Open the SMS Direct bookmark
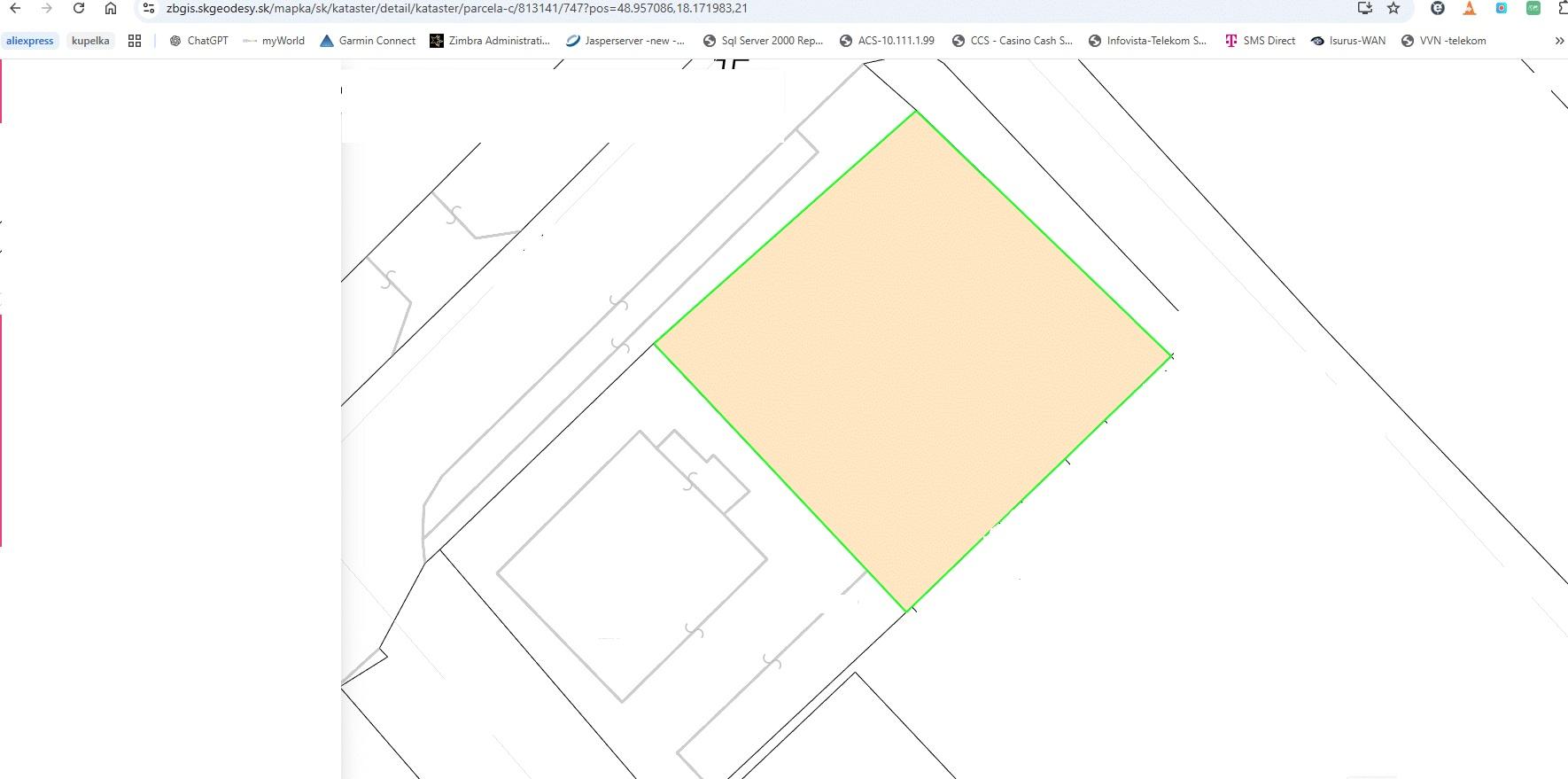1568x779 pixels. coord(1260,41)
